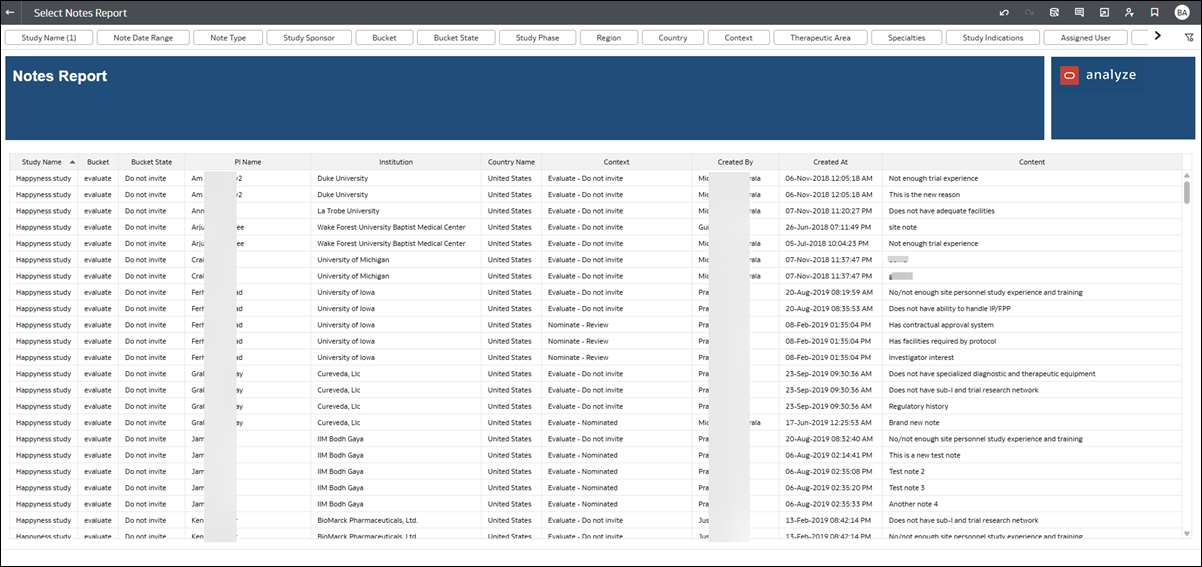Select 'Does not have specialized diagnostic' content cell
Image resolution: width=1202 pixels, height=567 pixels.
point(1032,374)
